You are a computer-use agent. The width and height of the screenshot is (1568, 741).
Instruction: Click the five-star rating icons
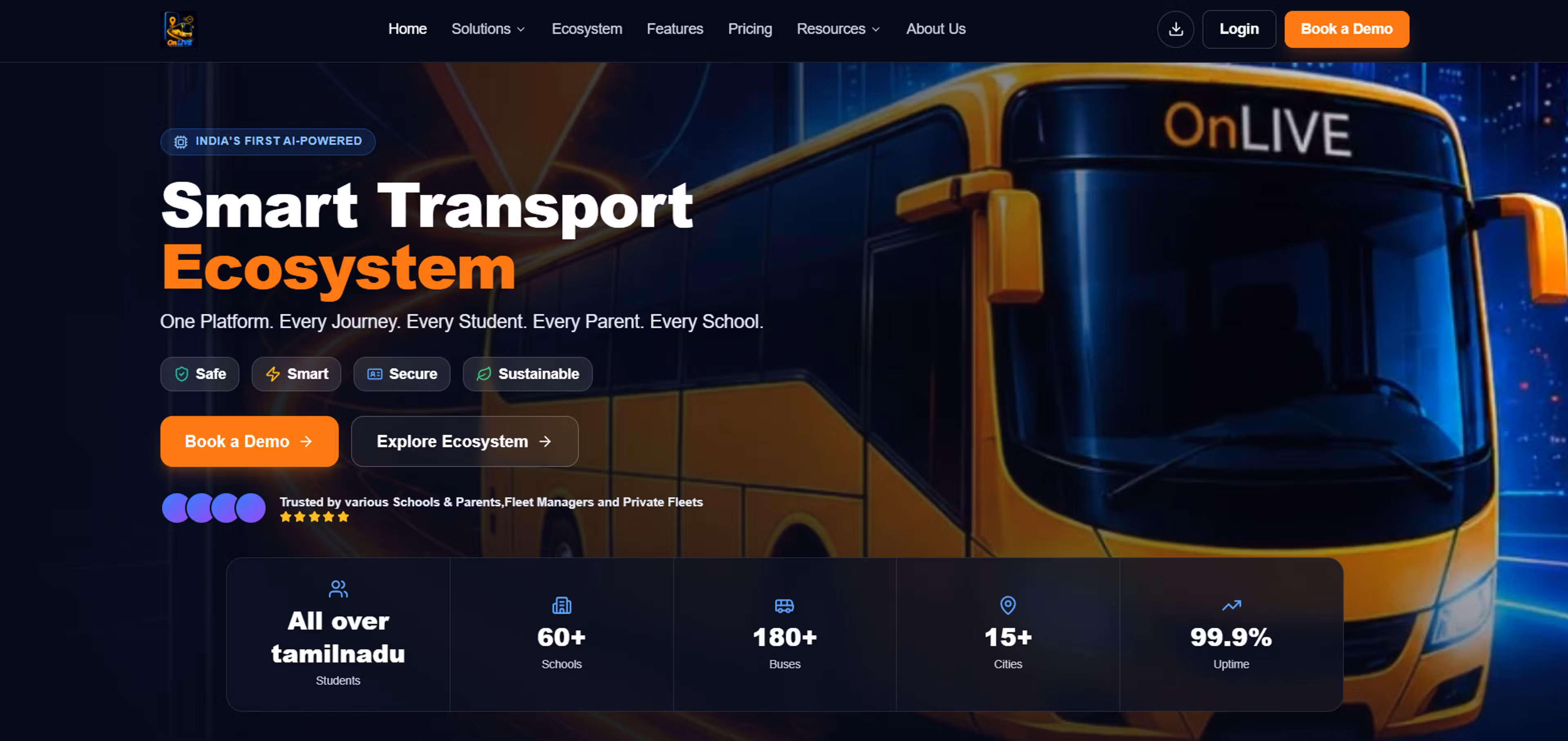coord(315,517)
